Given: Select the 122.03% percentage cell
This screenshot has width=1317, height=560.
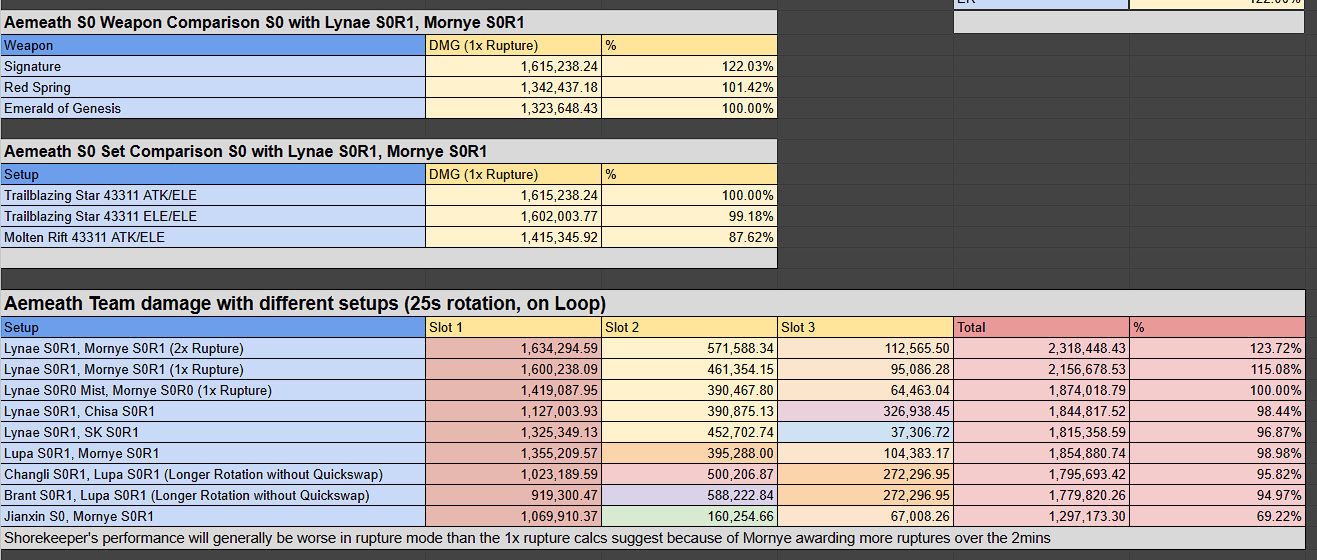Looking at the screenshot, I should [690, 66].
